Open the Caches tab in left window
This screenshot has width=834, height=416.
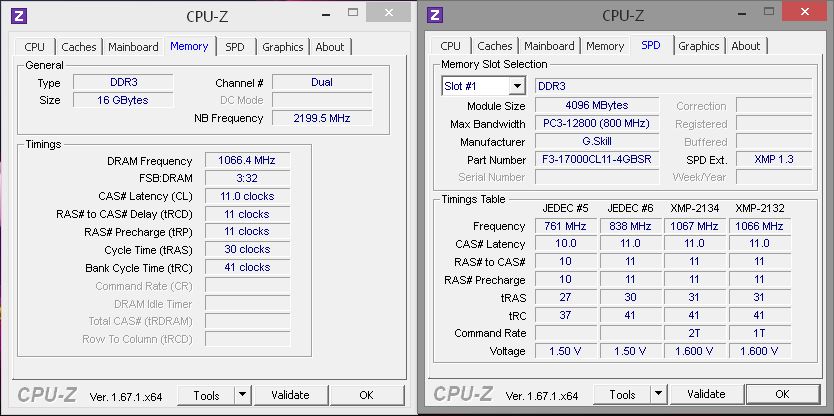79,47
